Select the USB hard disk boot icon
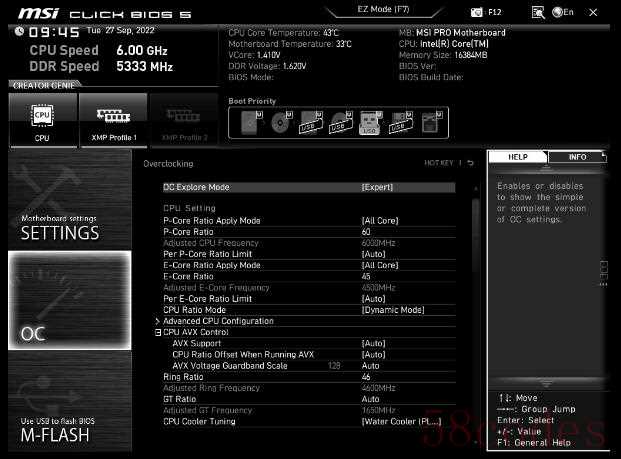This screenshot has height=459, width=621. (x=311, y=123)
